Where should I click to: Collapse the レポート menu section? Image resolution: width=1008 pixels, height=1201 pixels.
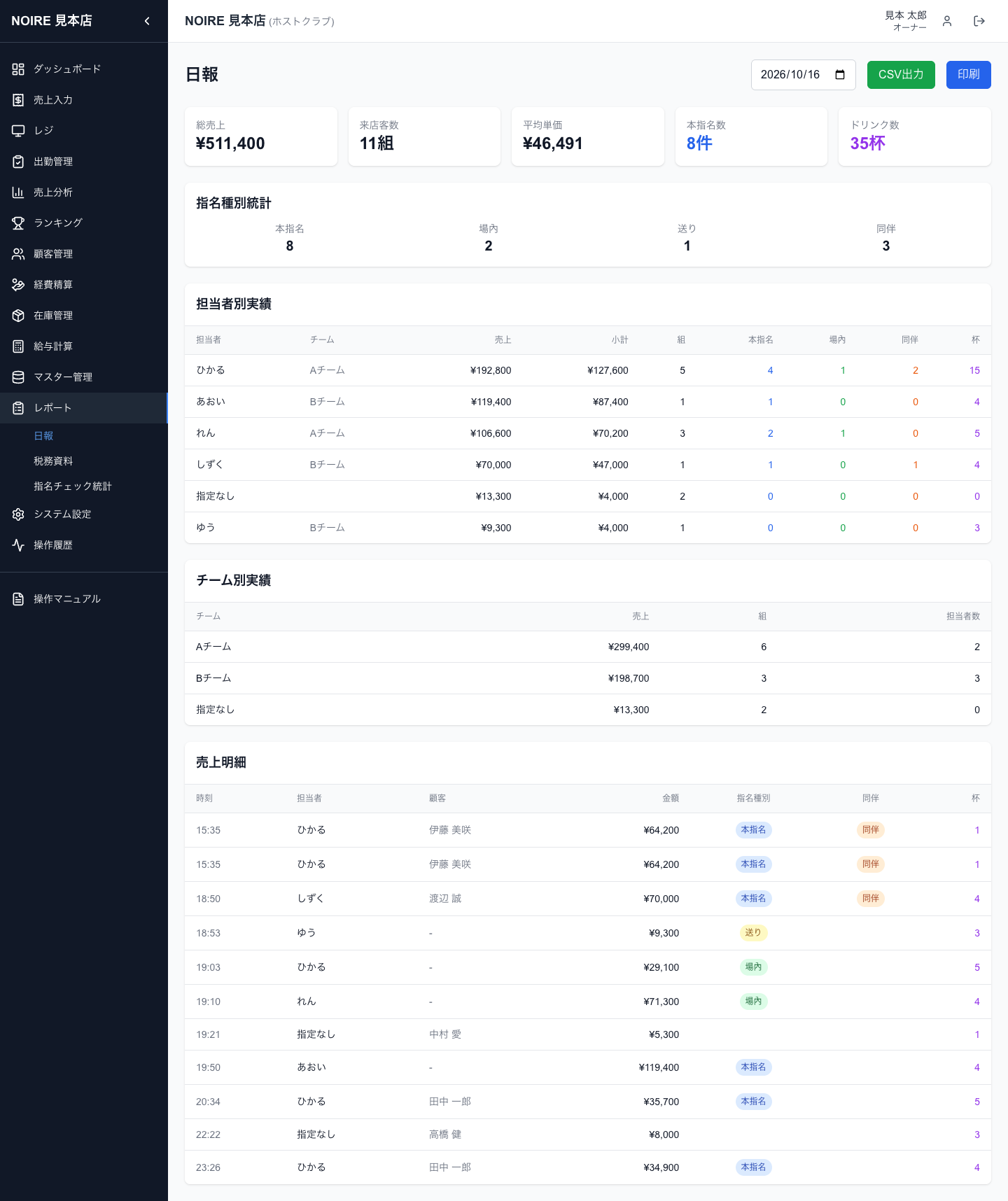point(83,408)
